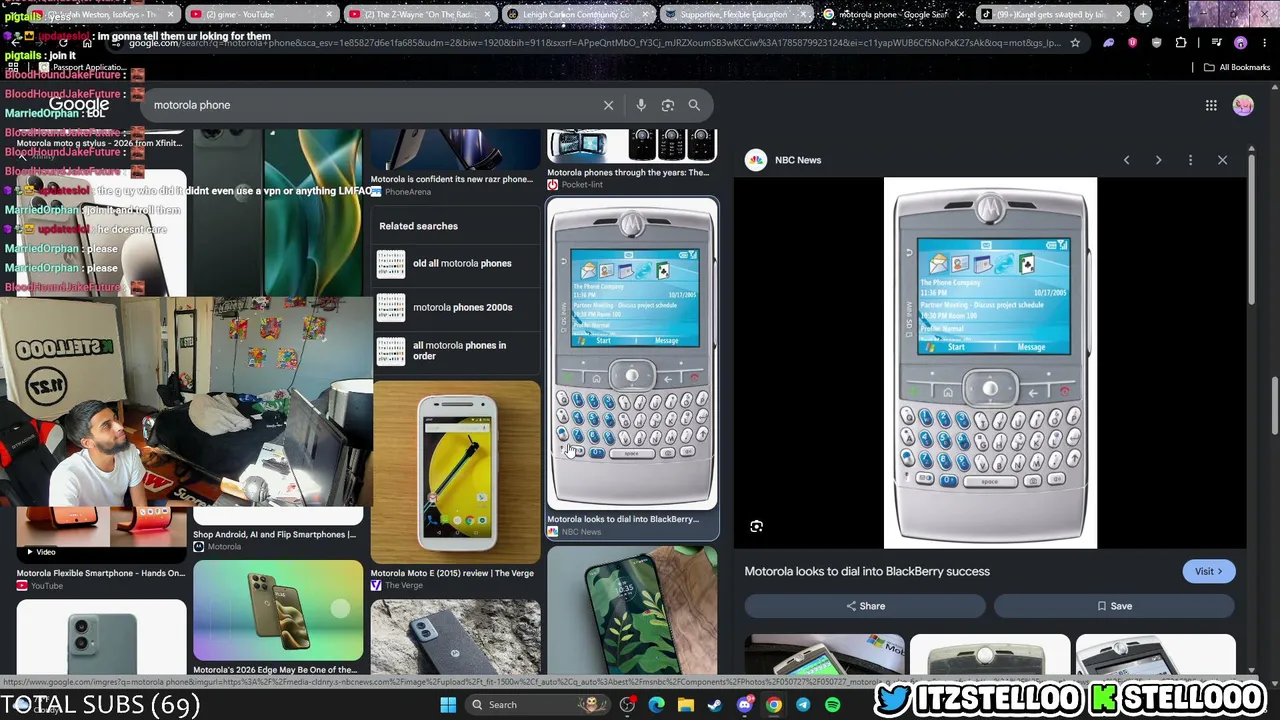1280x720 pixels.
Task: Open 'Motorola's 2026 Edge' image result
Action: 278,618
